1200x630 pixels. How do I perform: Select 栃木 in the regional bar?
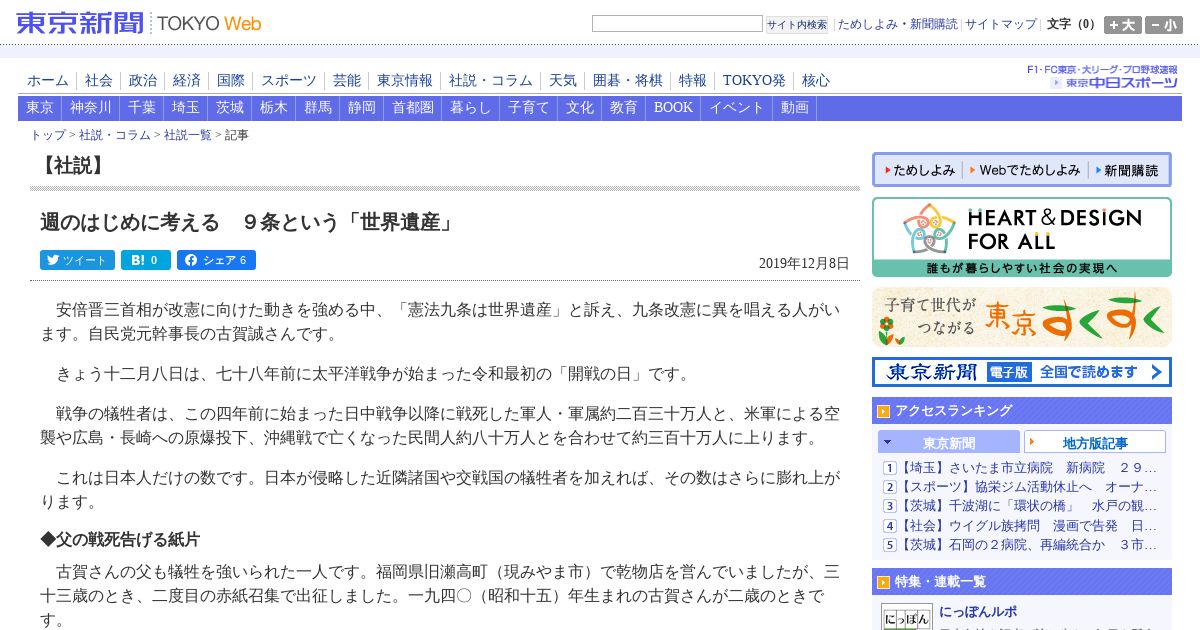coord(274,108)
